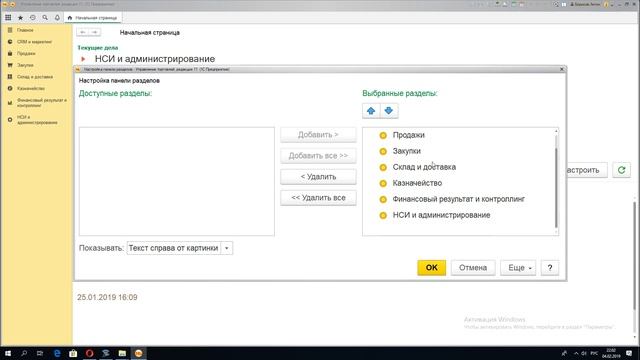Move the selected section down with blue arrow
This screenshot has width=640, height=360.
pyautogui.click(x=389, y=111)
